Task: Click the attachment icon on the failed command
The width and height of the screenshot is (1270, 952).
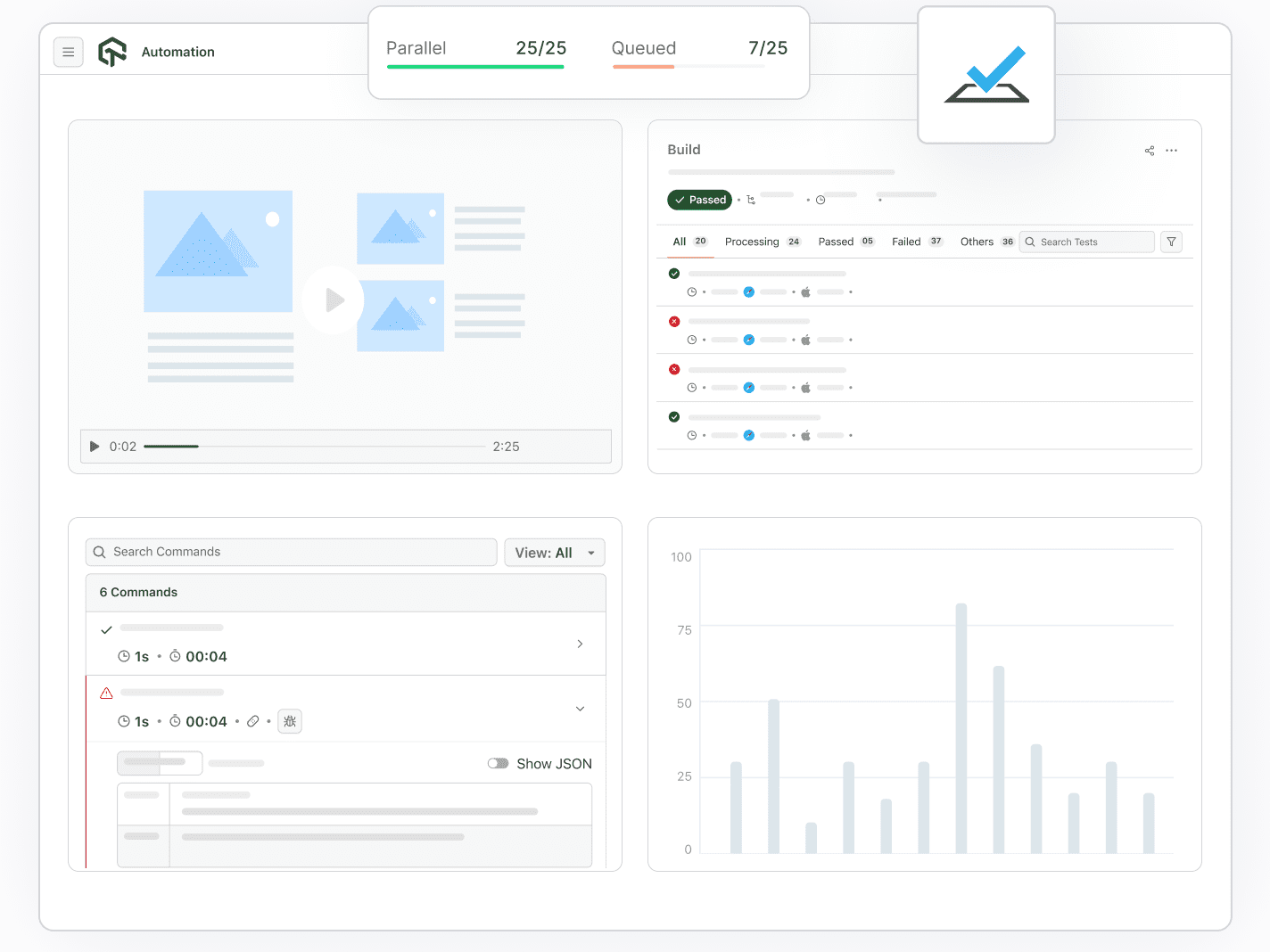Action: point(253,721)
